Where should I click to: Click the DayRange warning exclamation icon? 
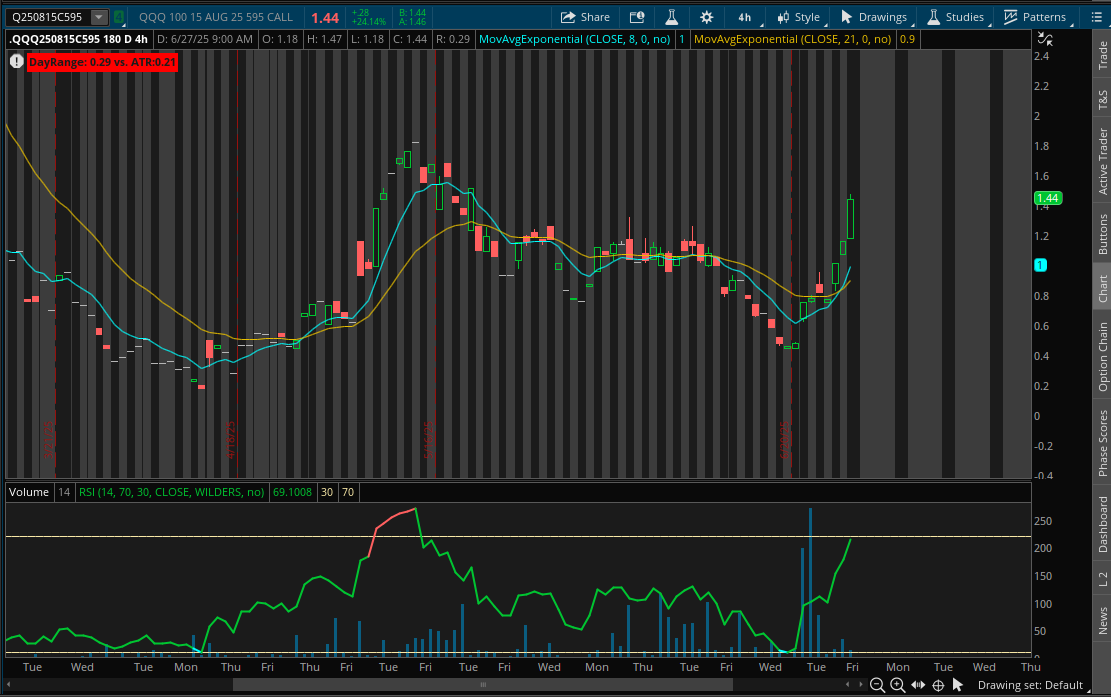click(16, 62)
